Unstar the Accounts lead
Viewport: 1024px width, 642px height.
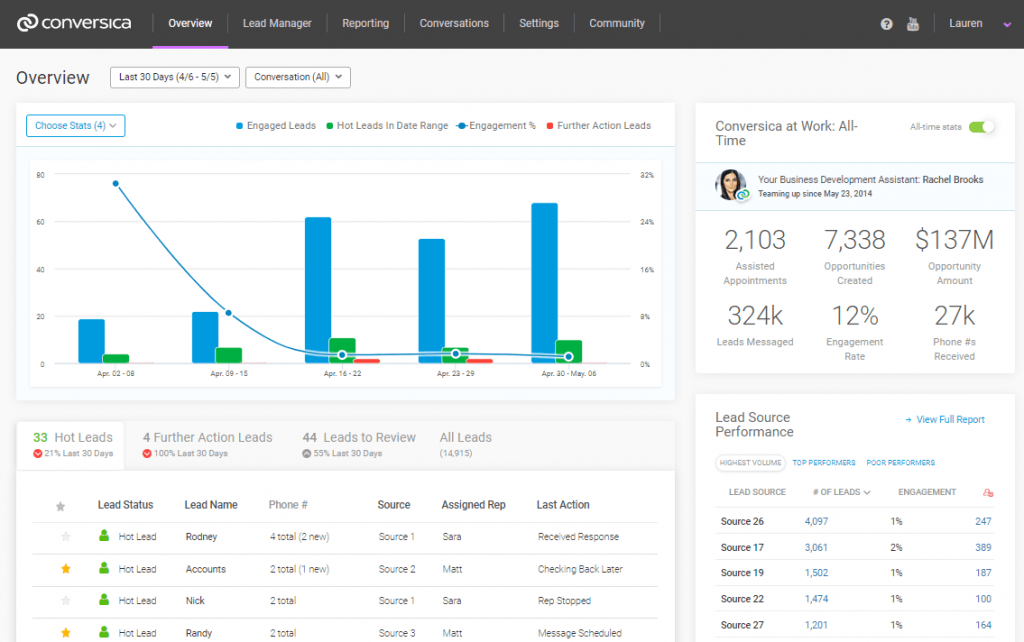click(x=64, y=569)
